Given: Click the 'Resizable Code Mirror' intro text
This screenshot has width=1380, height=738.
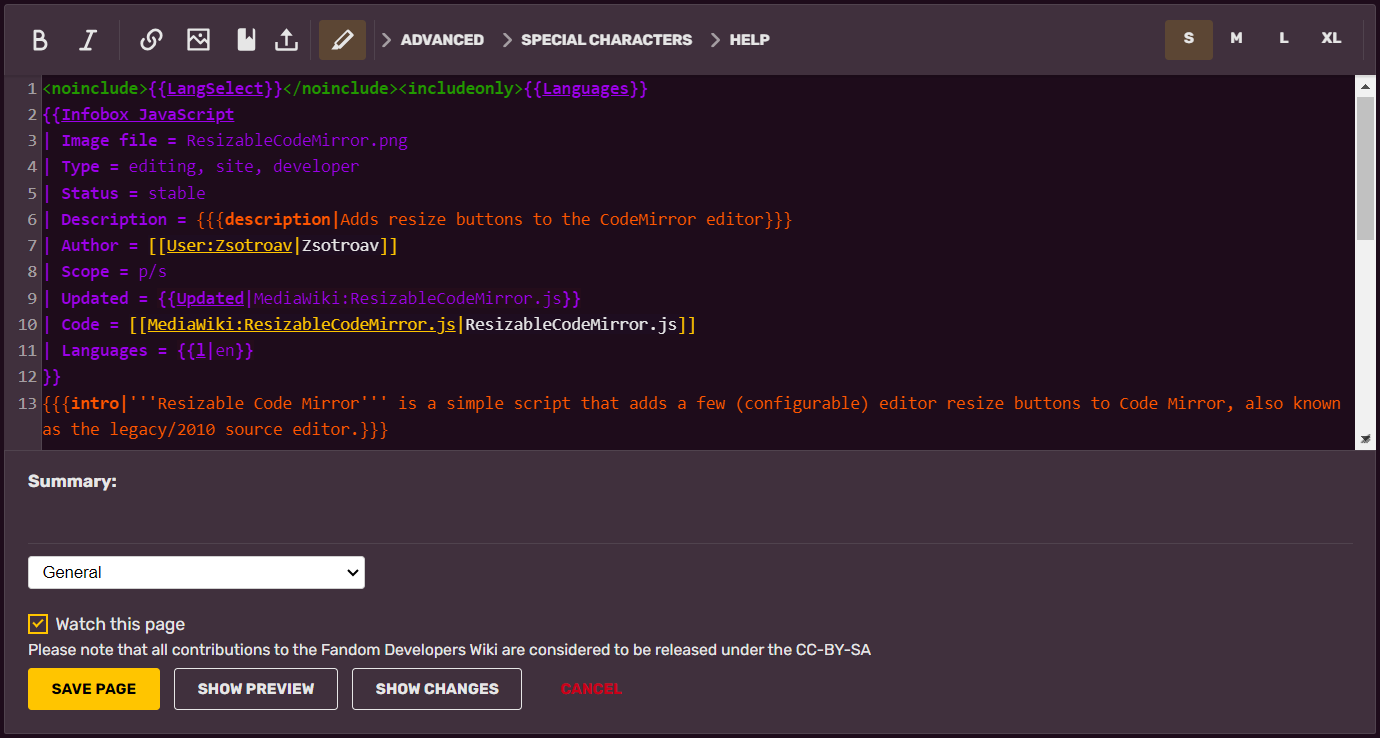Looking at the screenshot, I should [x=258, y=403].
